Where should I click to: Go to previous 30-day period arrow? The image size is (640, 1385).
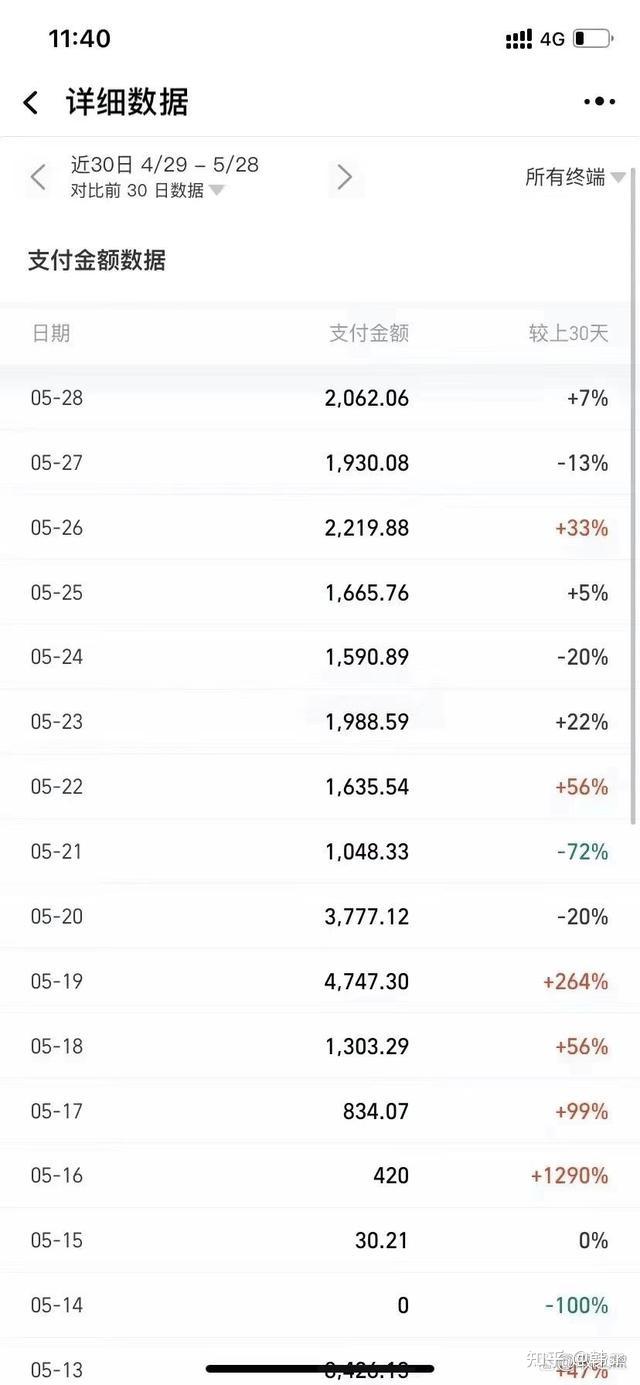(38, 177)
